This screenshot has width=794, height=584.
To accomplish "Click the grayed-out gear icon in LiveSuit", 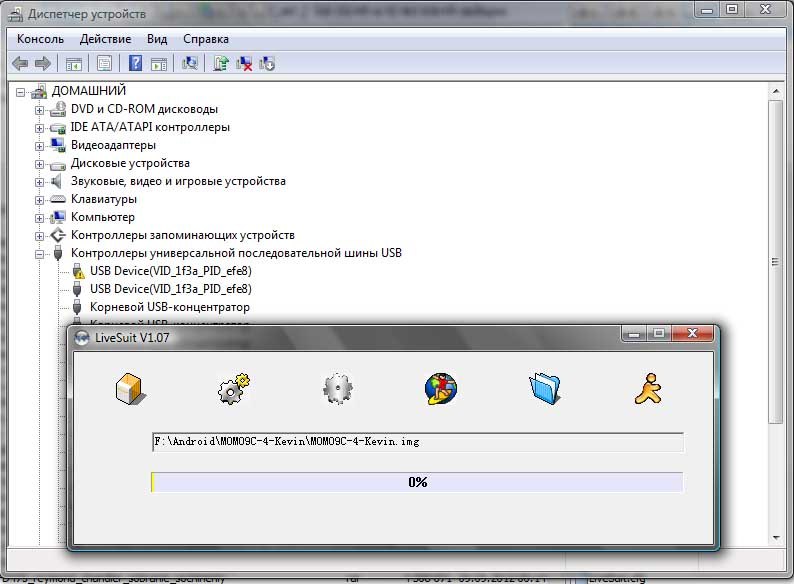I will click(338, 388).
